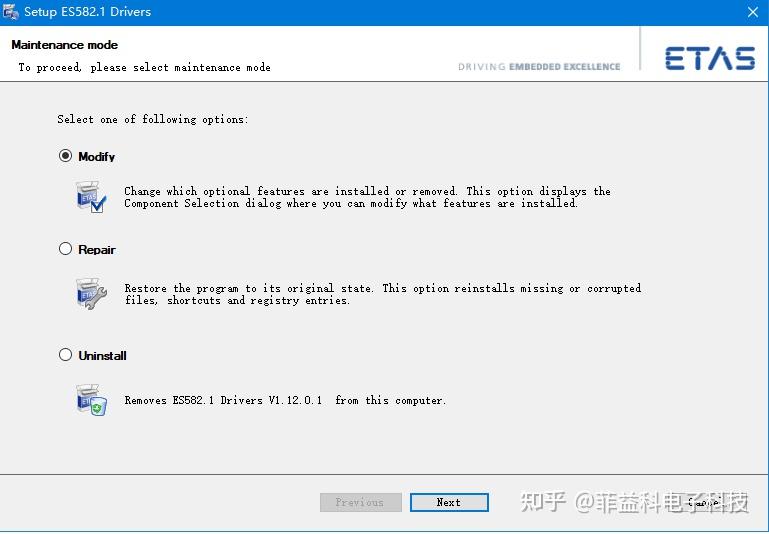Click the 'Setup ES582.1 Drivers' window title

pos(88,12)
